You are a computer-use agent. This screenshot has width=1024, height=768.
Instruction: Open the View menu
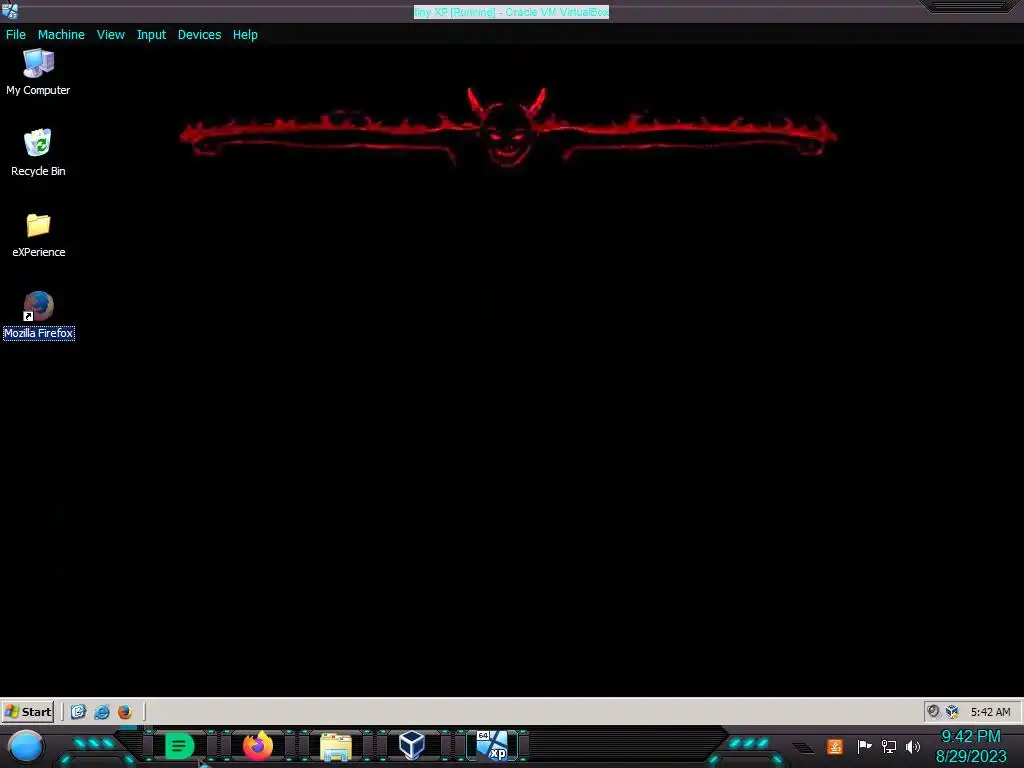pos(110,35)
